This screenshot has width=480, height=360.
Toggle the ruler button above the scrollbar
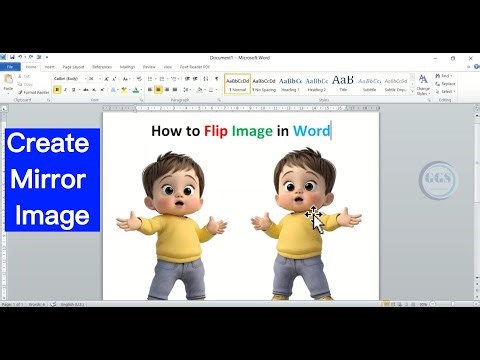(x=477, y=108)
